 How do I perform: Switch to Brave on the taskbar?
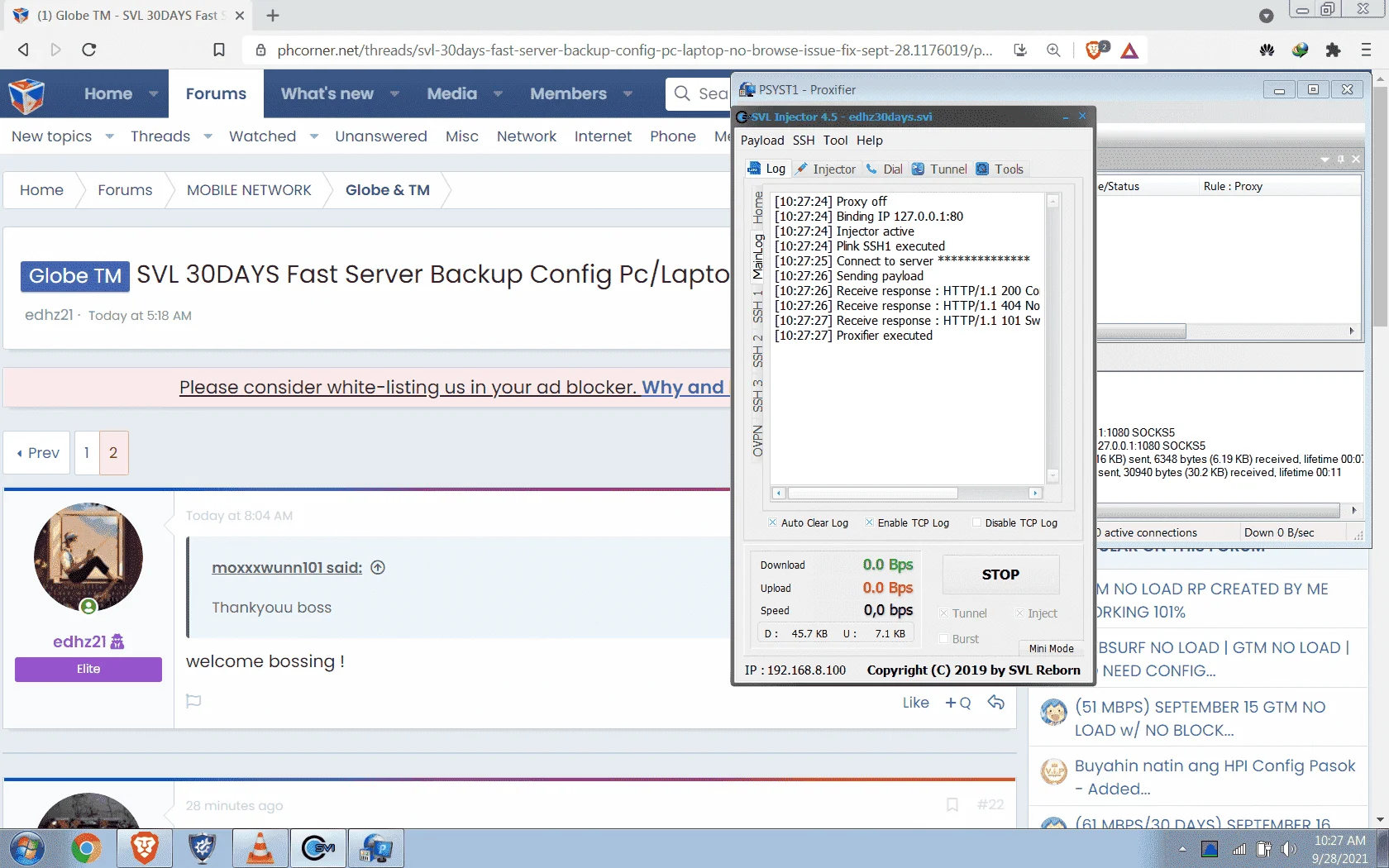[x=145, y=849]
